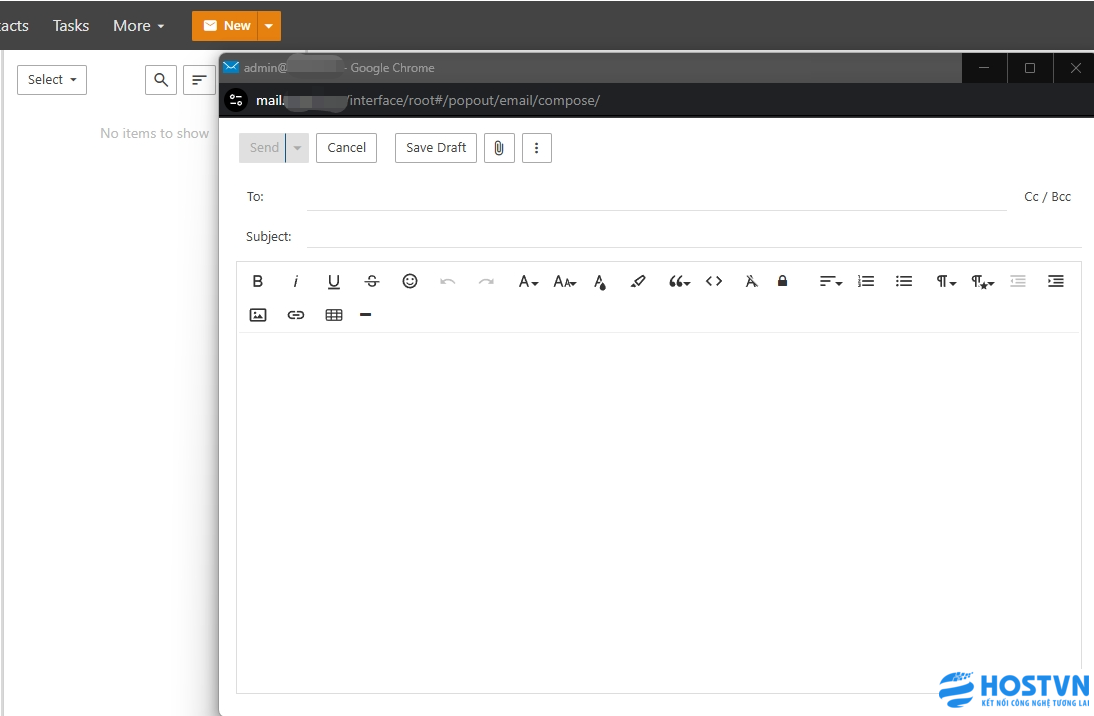Click into the Subject field
Viewport: 1094px width, 716px height.
coord(690,237)
